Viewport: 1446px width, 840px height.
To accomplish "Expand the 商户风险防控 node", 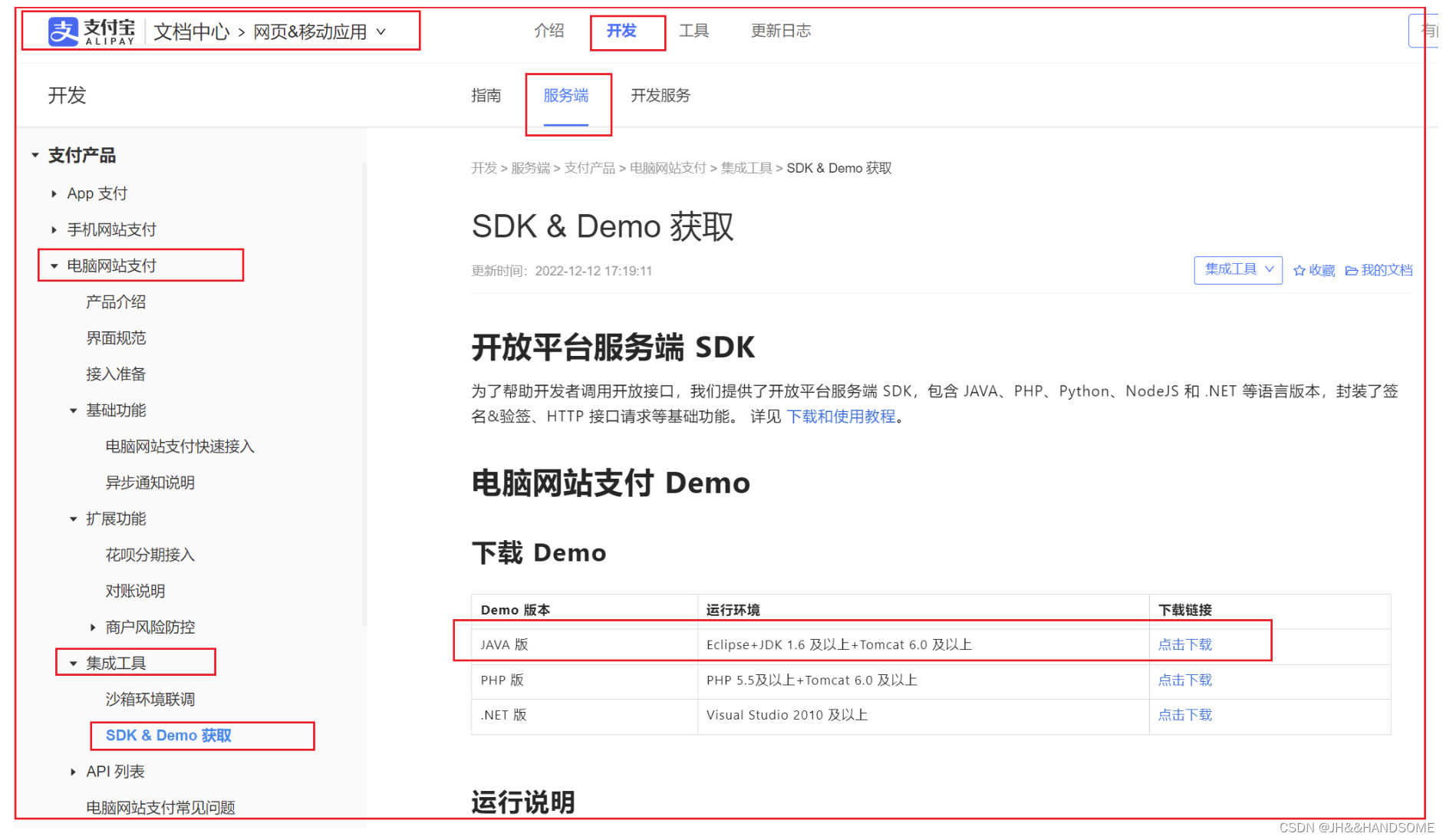I will tap(93, 627).
